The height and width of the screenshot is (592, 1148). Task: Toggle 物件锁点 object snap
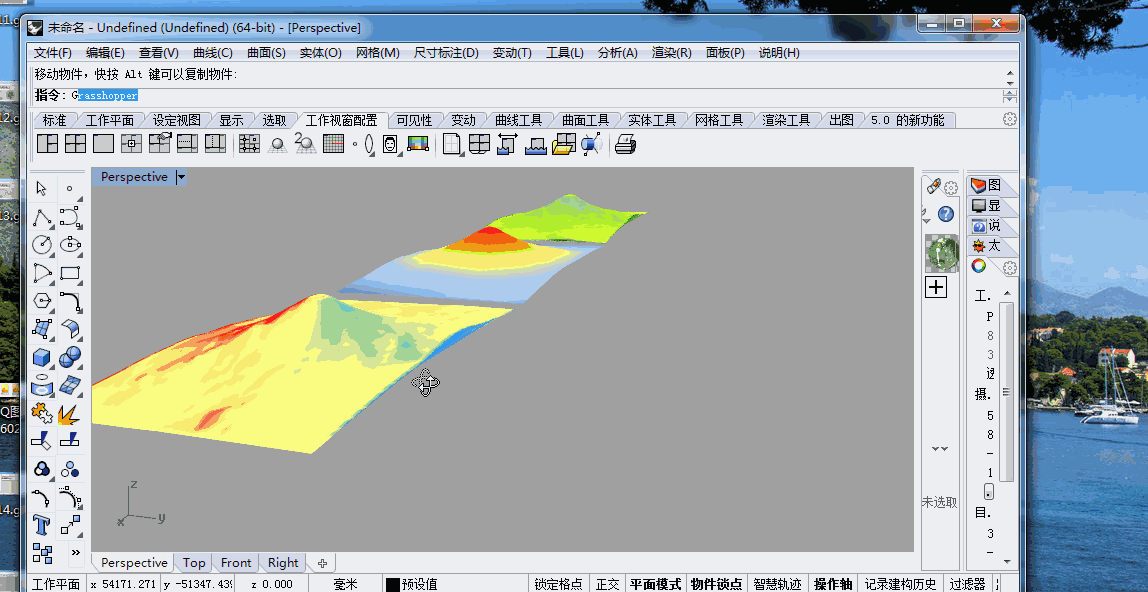(x=717, y=584)
